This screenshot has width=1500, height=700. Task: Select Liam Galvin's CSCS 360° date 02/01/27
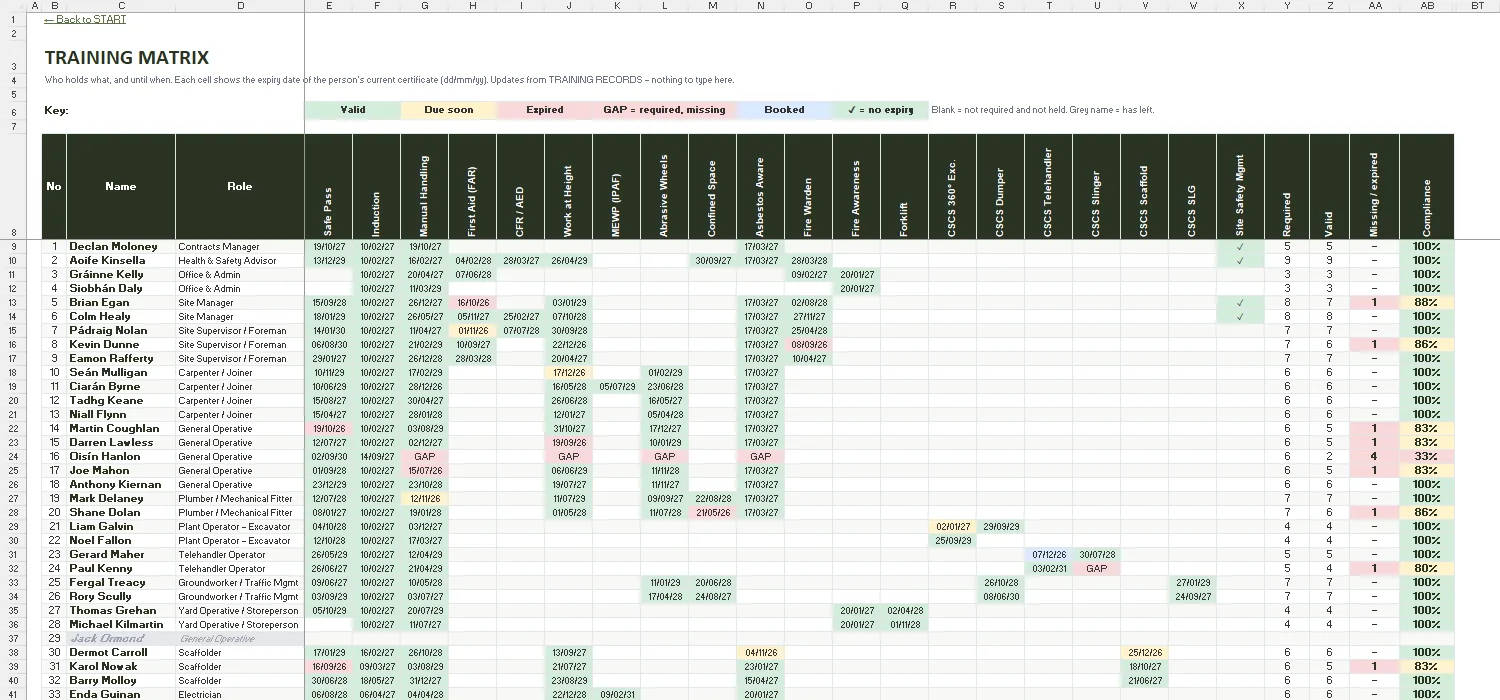coord(952,526)
